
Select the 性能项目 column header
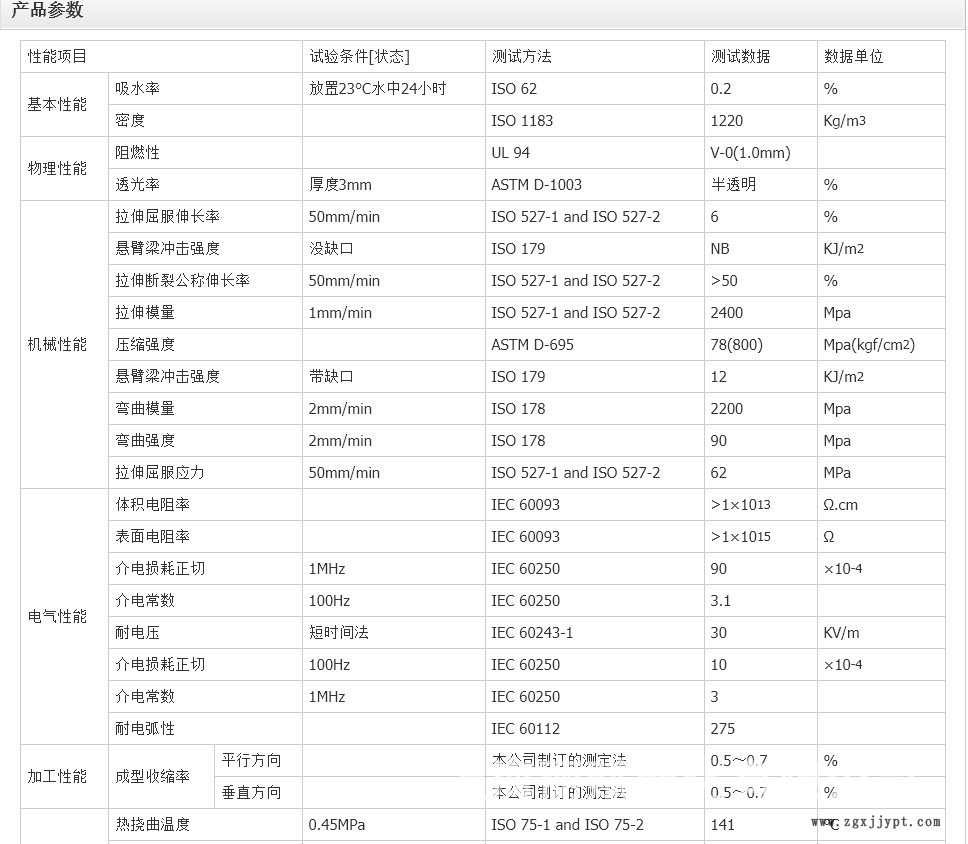click(58, 57)
